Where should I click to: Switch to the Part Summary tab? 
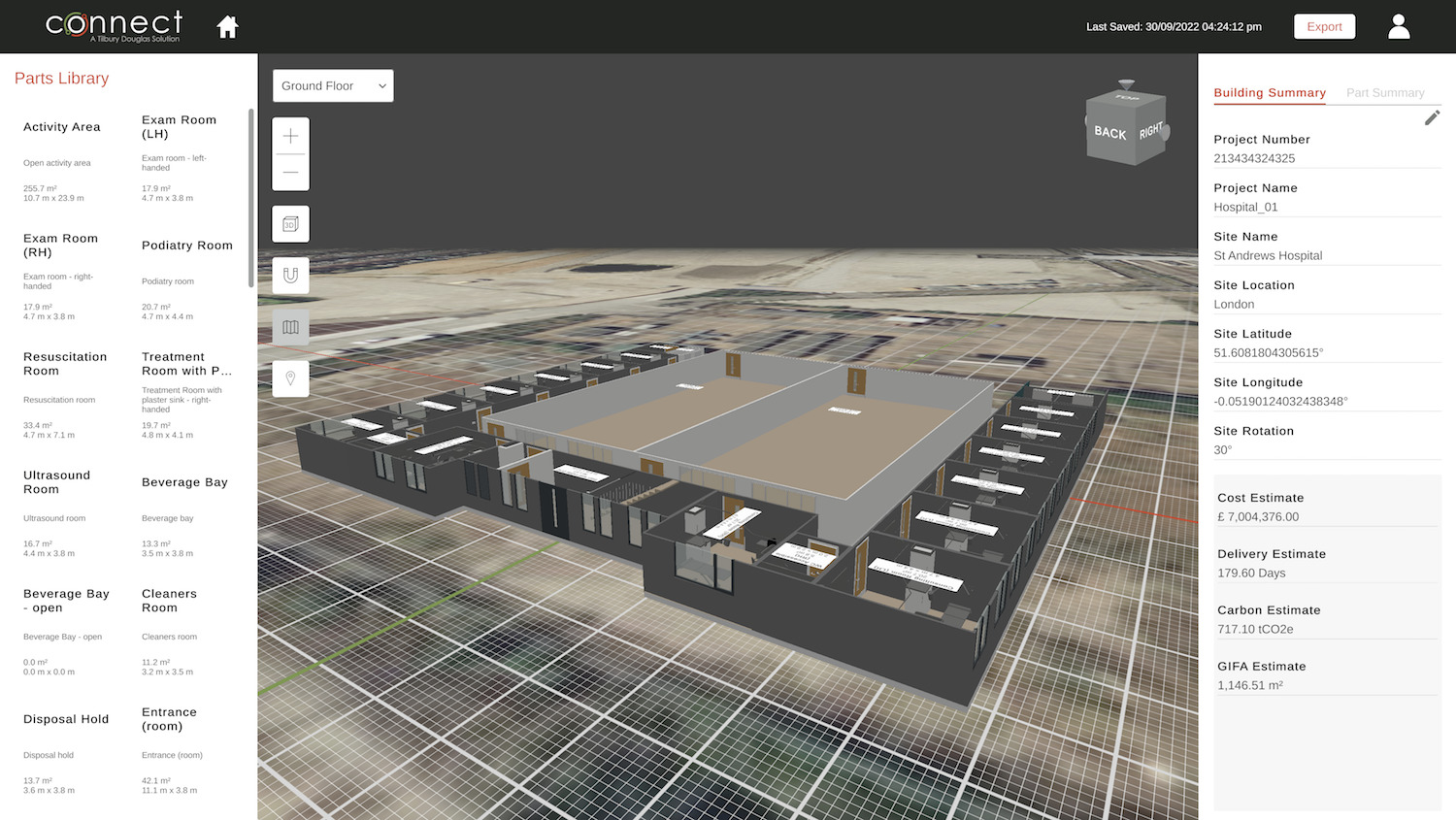(x=1385, y=92)
